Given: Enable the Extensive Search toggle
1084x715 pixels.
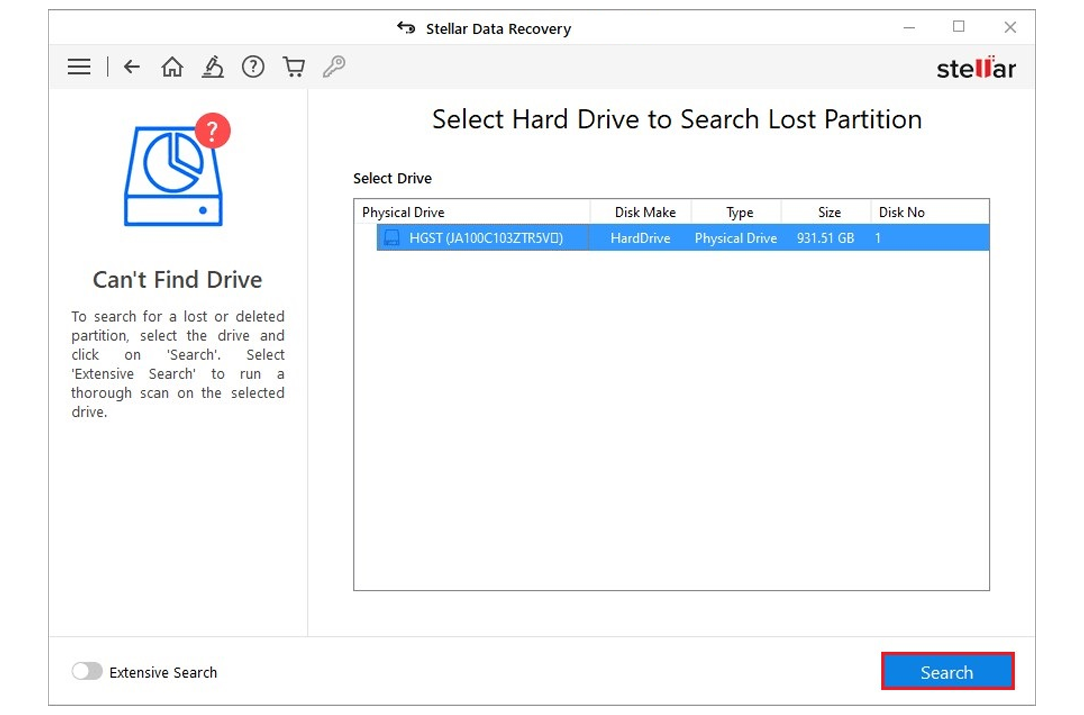Looking at the screenshot, I should click(x=87, y=672).
